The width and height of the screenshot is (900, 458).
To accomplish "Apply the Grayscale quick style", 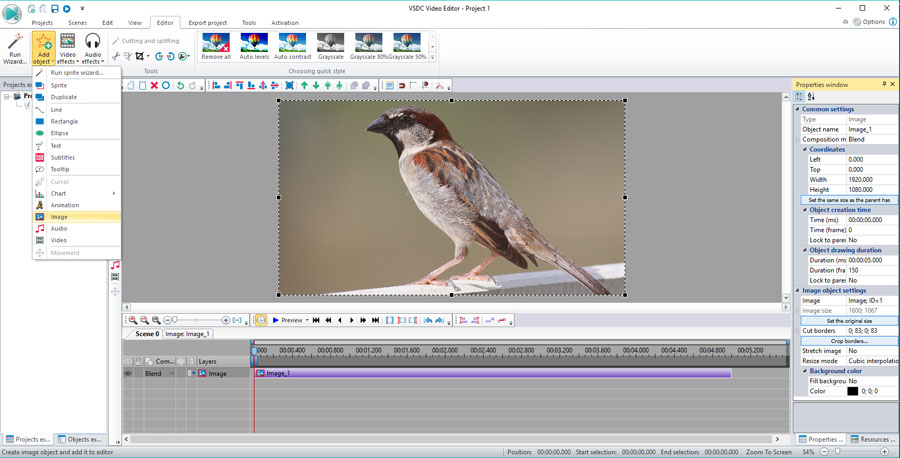I will [x=331, y=46].
